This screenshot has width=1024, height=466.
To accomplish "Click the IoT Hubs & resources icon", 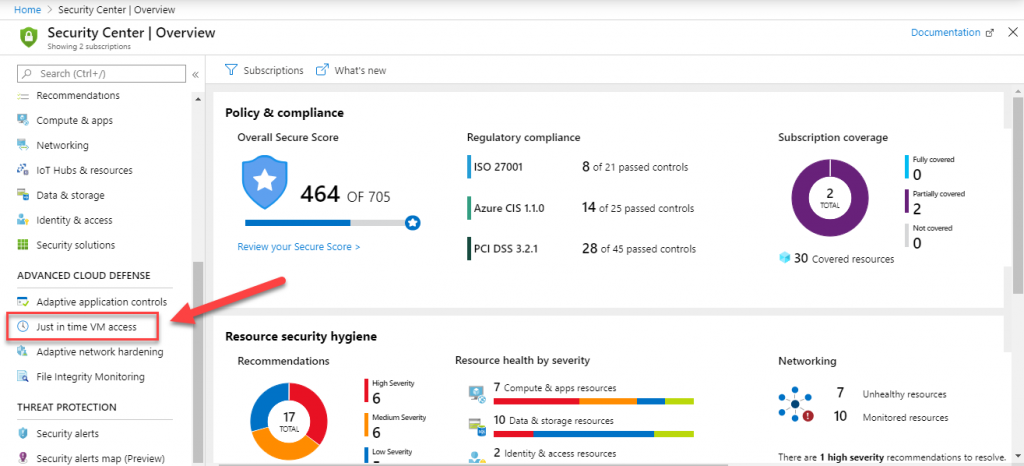I will pyautogui.click(x=23, y=170).
